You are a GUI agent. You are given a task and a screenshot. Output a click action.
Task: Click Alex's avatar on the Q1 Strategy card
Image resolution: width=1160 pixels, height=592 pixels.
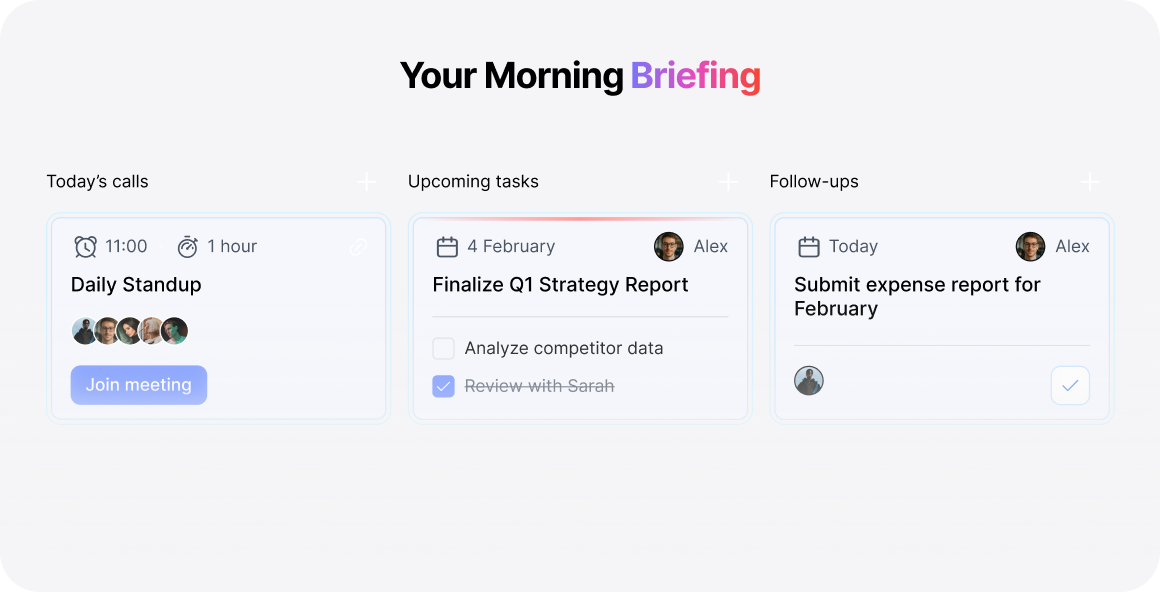tap(668, 246)
